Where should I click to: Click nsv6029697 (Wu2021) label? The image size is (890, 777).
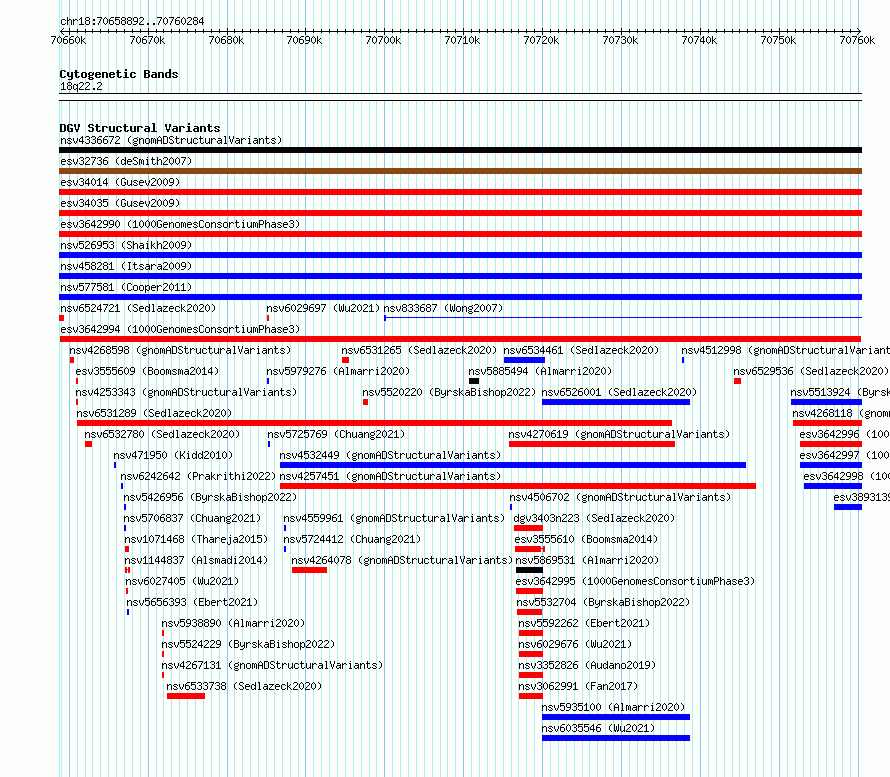click(323, 308)
